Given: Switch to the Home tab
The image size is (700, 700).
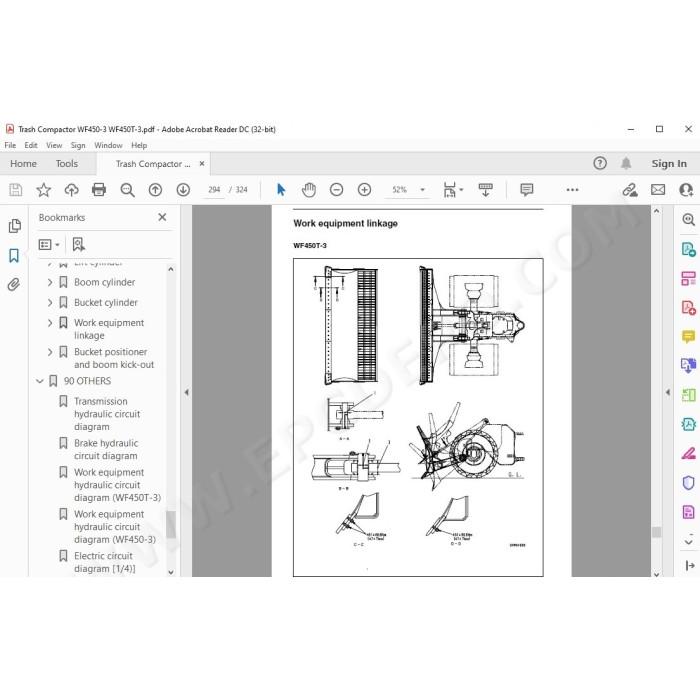Looking at the screenshot, I should click(23, 163).
